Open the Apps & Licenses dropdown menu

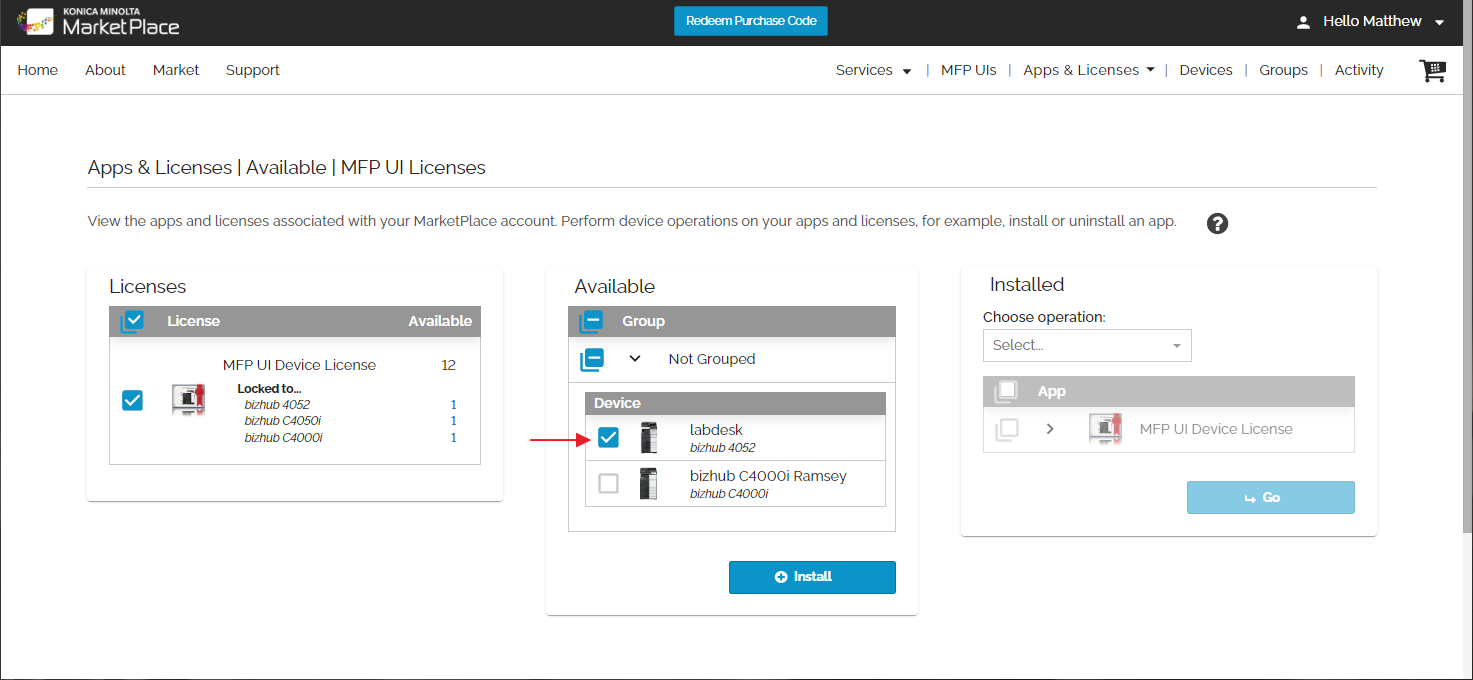point(1089,70)
